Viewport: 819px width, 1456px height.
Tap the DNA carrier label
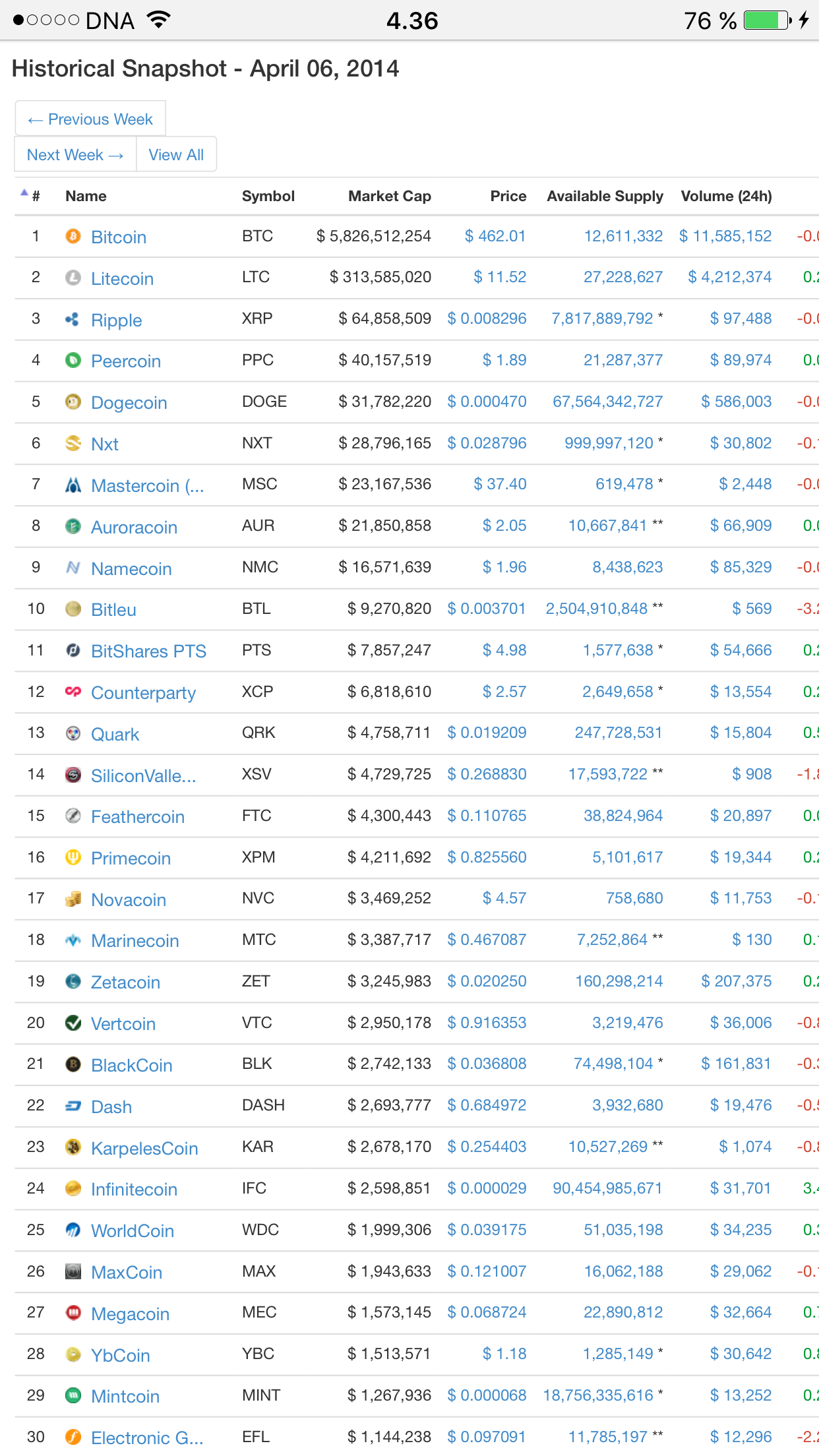[x=110, y=20]
